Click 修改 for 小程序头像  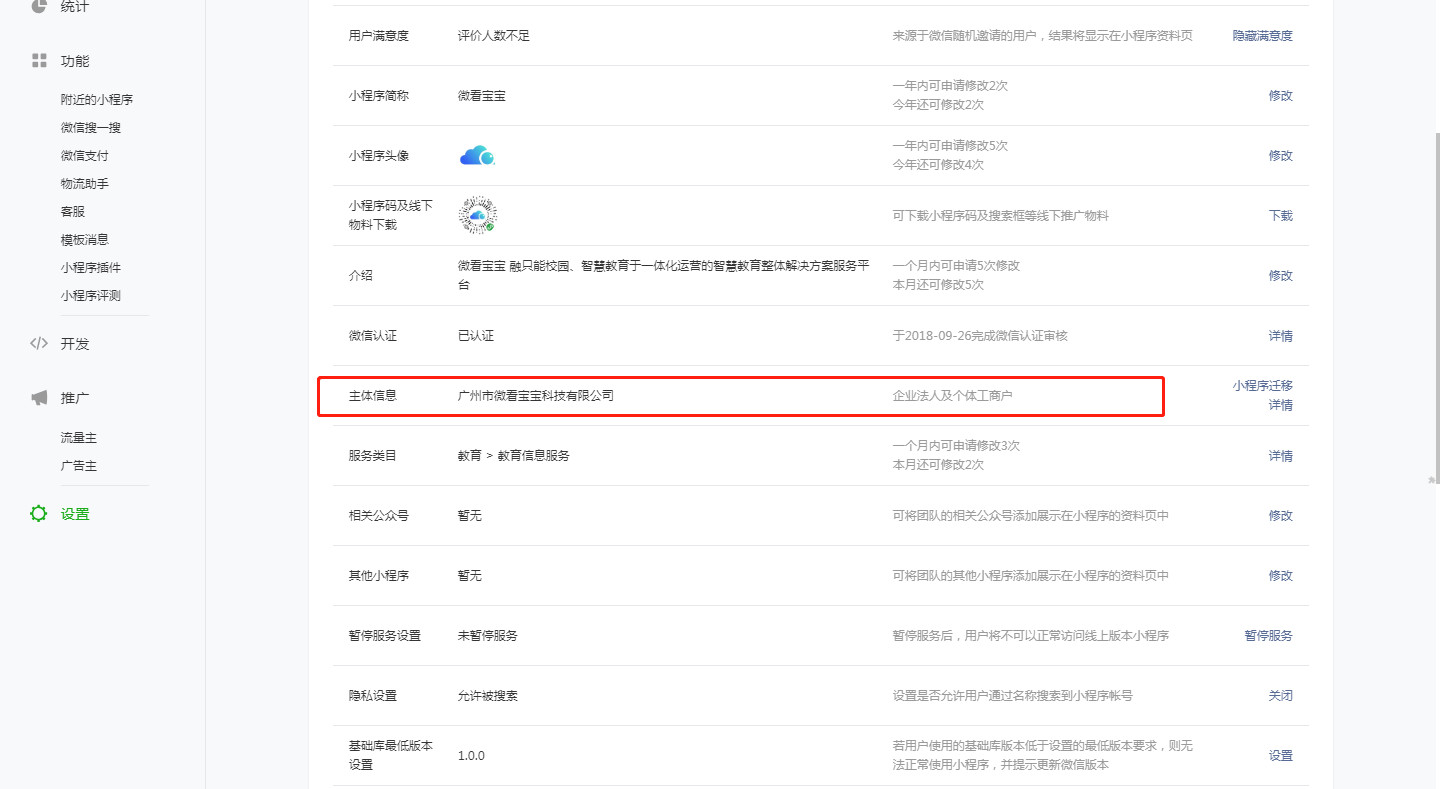pos(1281,156)
